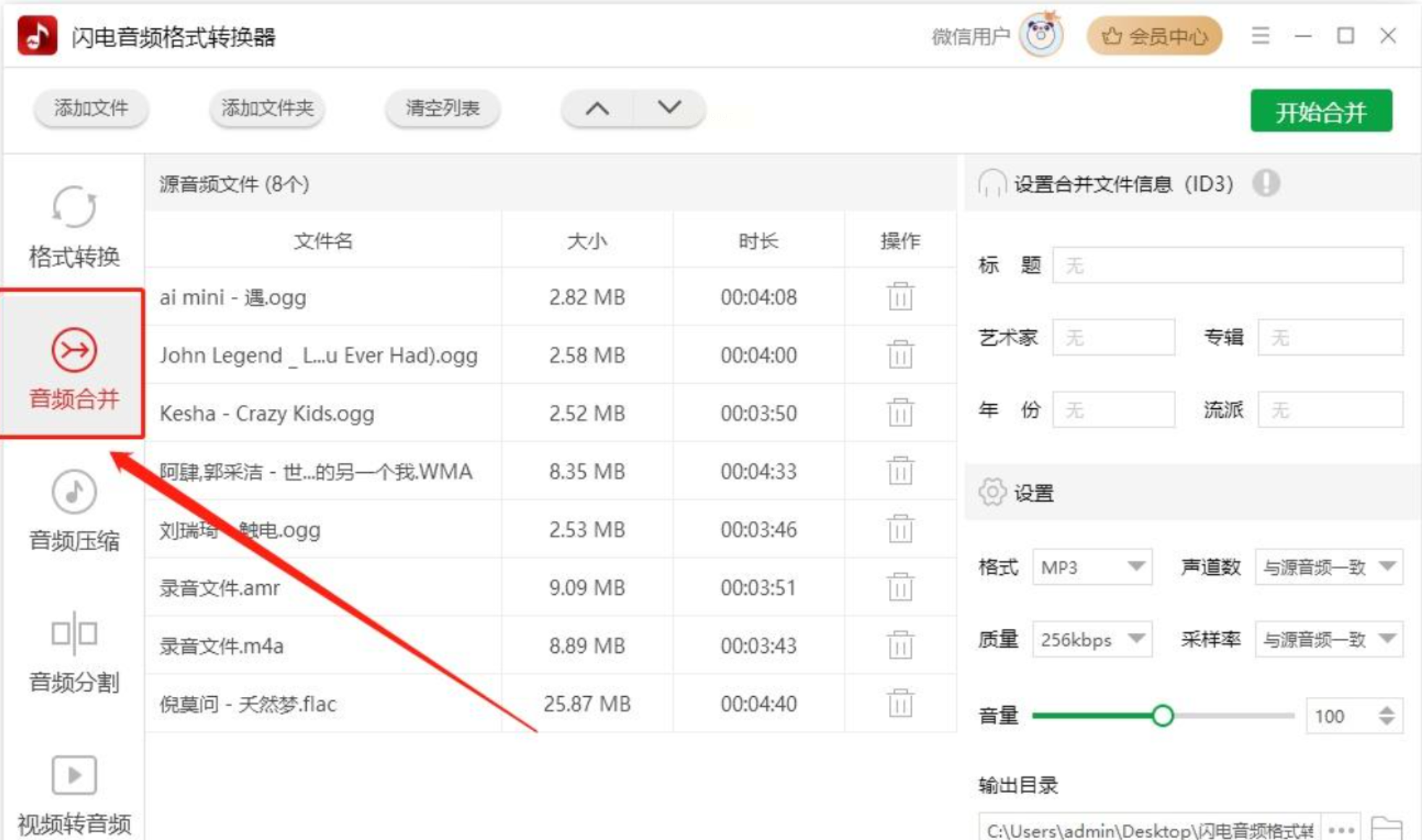Open the 采样率 sample rate dropdown
The width and height of the screenshot is (1422, 840).
pyautogui.click(x=1329, y=639)
